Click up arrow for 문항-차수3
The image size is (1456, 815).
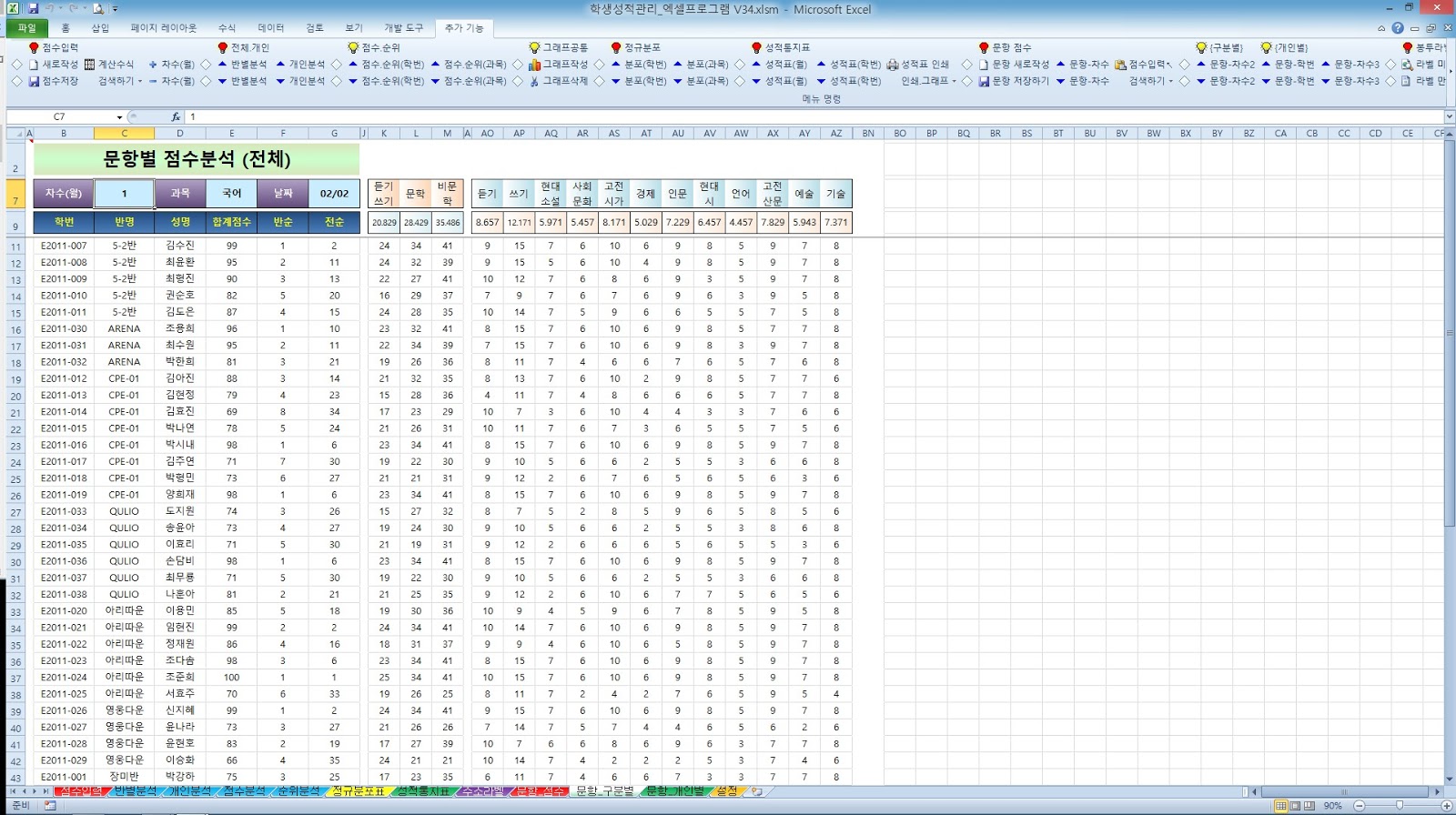(1326, 65)
